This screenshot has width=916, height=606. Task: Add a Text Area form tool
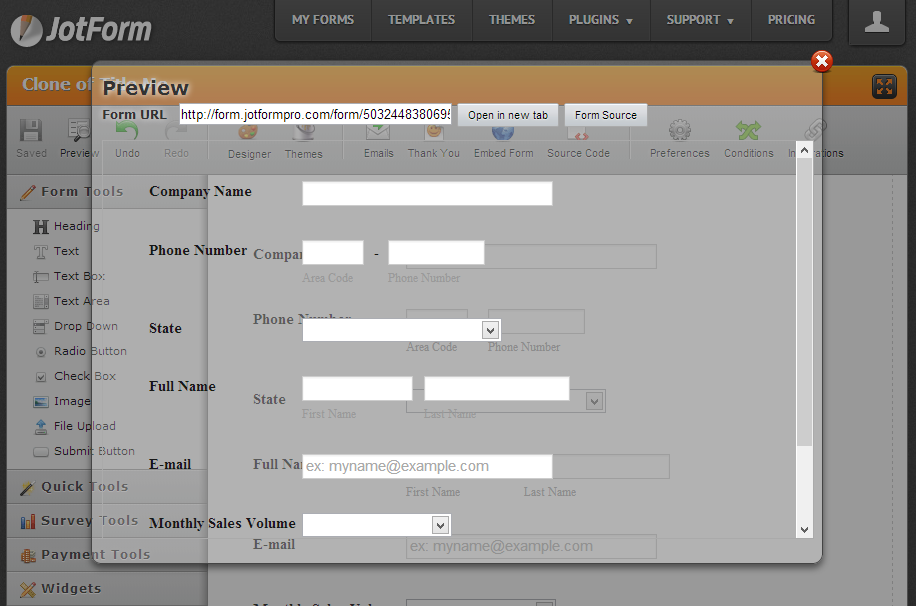(71, 302)
